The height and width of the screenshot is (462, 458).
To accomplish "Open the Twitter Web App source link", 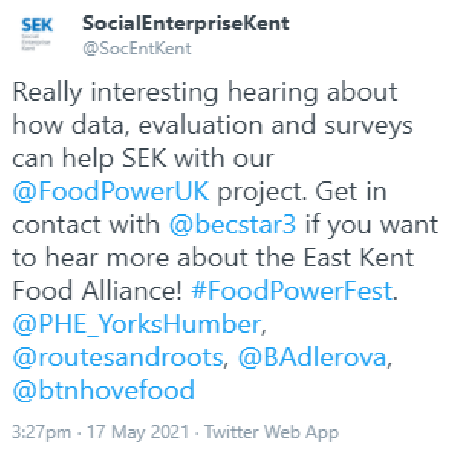I will [x=271, y=432].
